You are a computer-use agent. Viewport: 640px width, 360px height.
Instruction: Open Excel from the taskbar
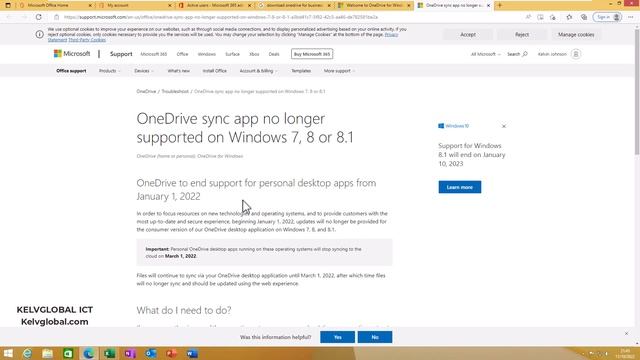[109, 353]
